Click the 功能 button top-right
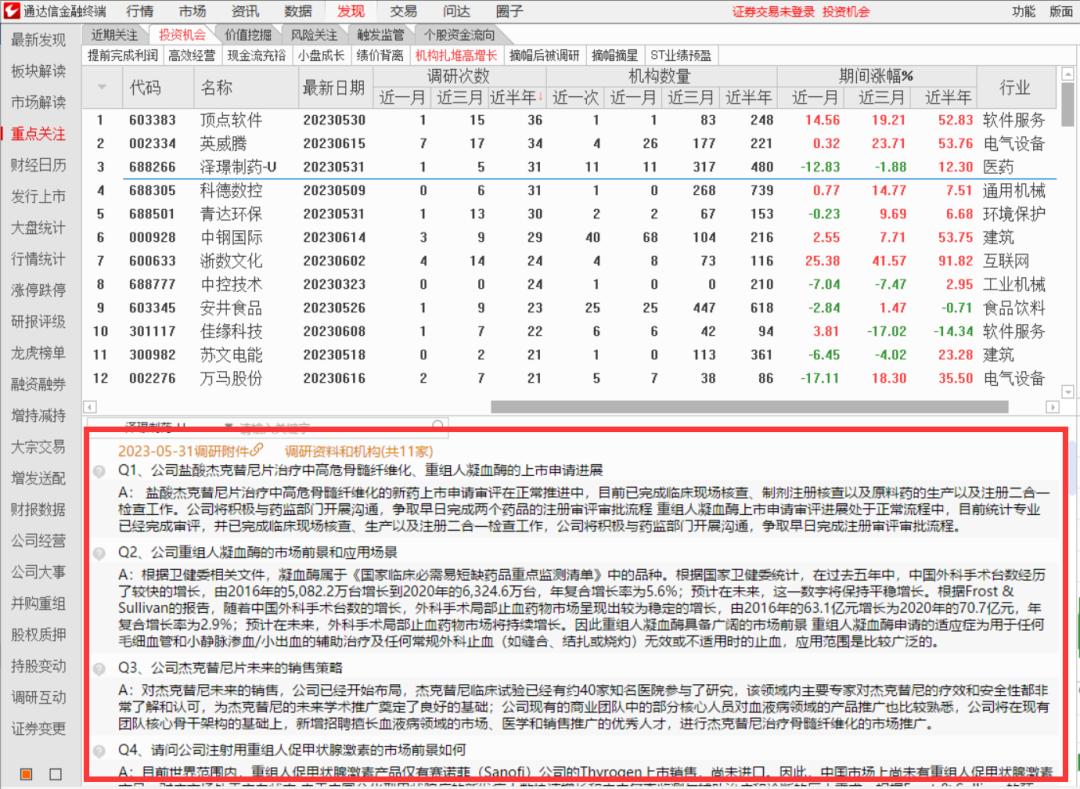1080x789 pixels. 1021,11
